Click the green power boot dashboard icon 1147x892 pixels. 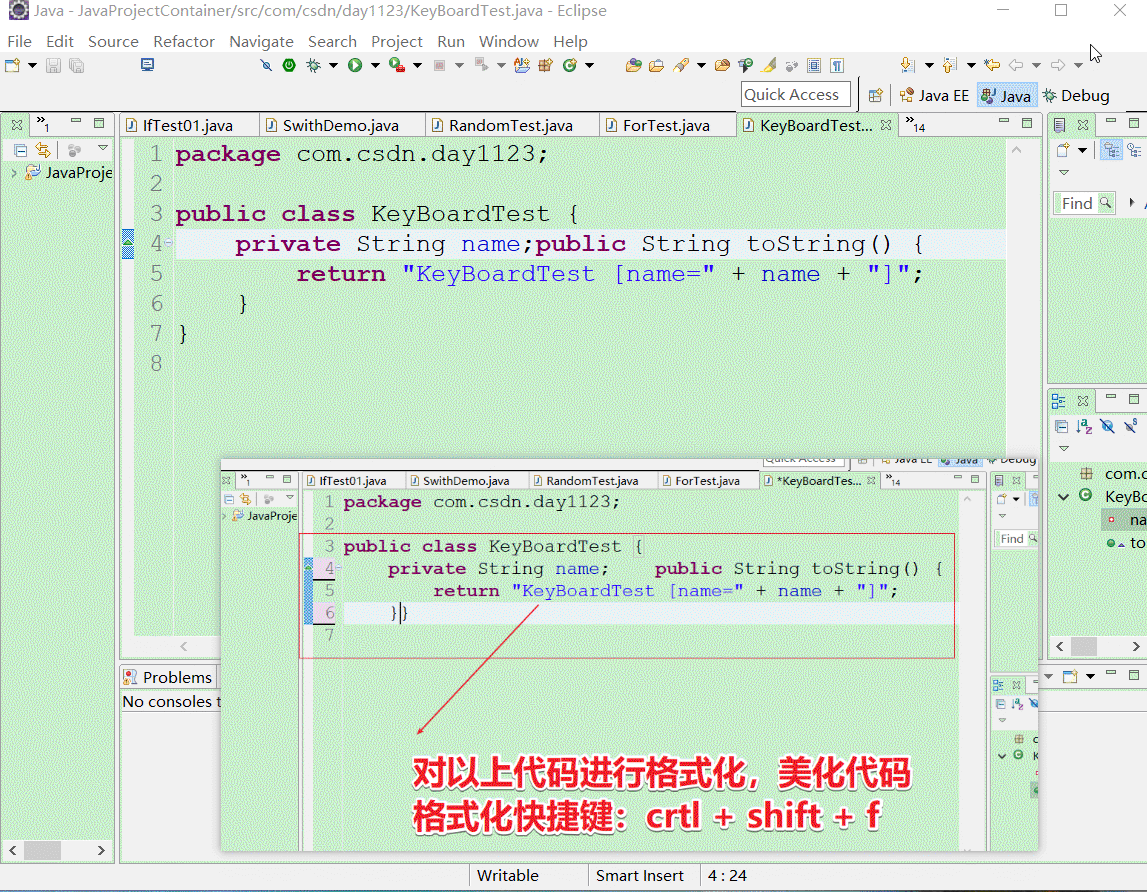tap(289, 65)
